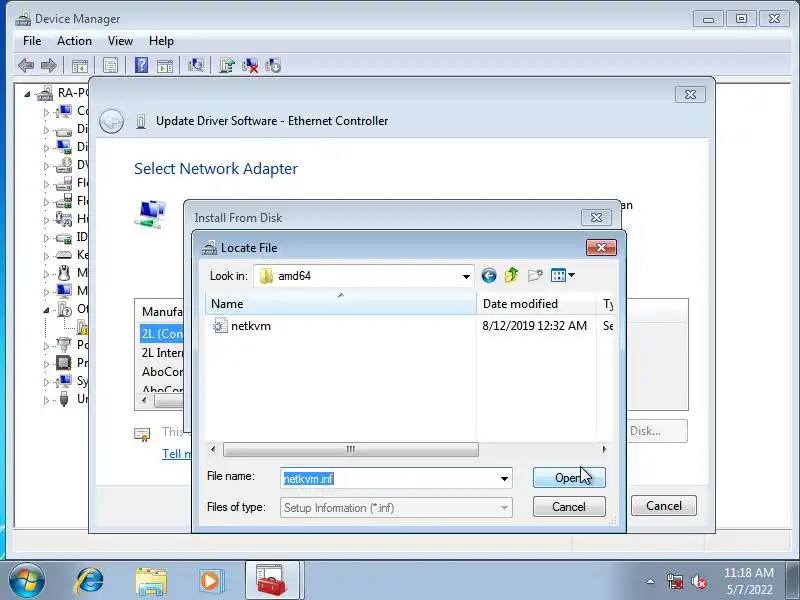Click the Name column header
This screenshot has height=600, width=800.
[340, 304]
